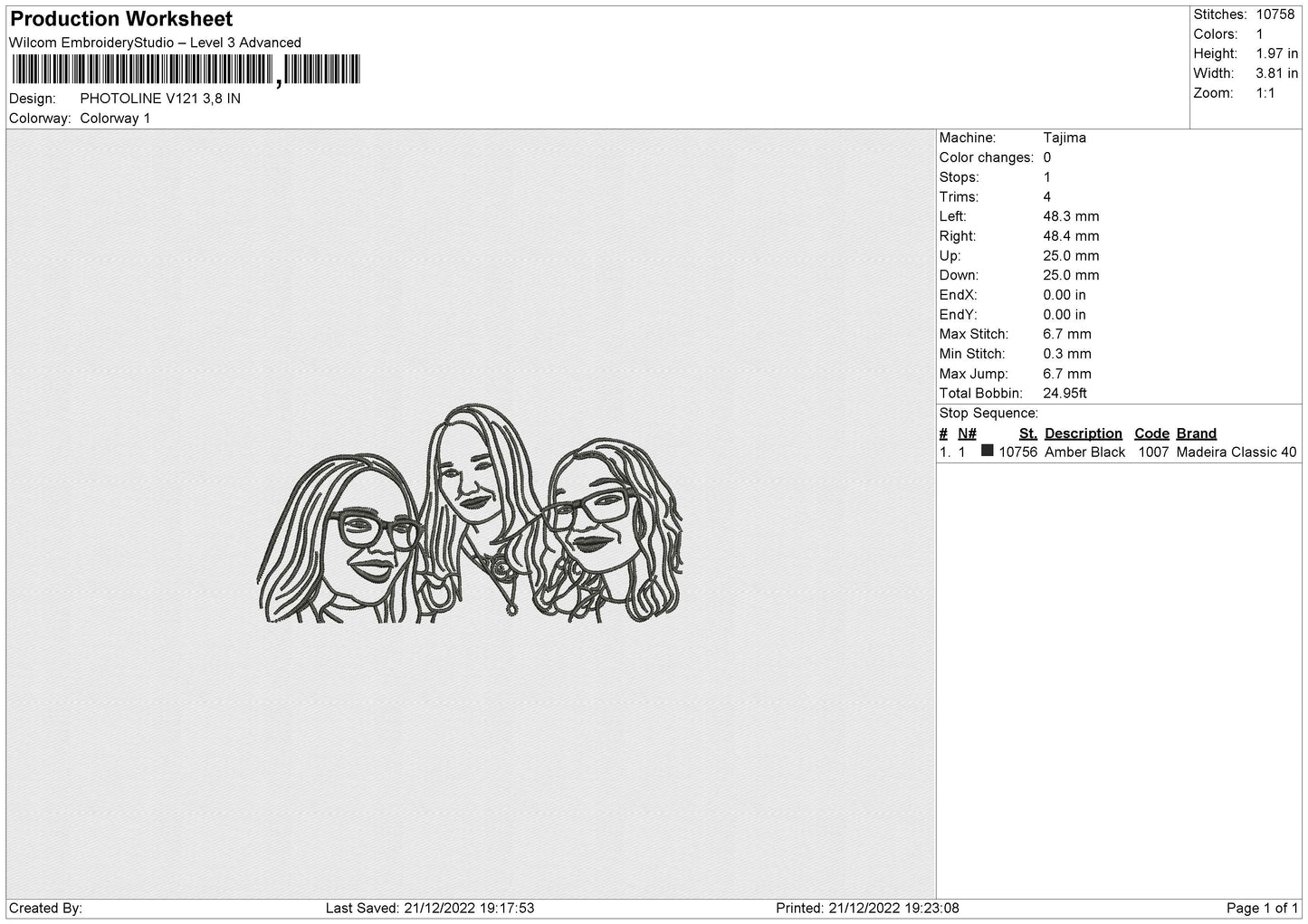Click the Right value '48.4 mm'

1071,237
